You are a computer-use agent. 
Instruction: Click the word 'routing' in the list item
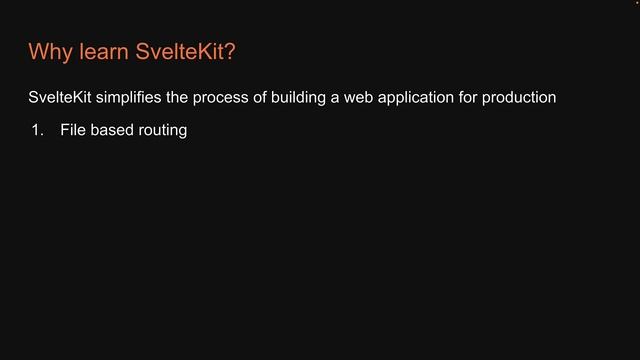[163, 131]
